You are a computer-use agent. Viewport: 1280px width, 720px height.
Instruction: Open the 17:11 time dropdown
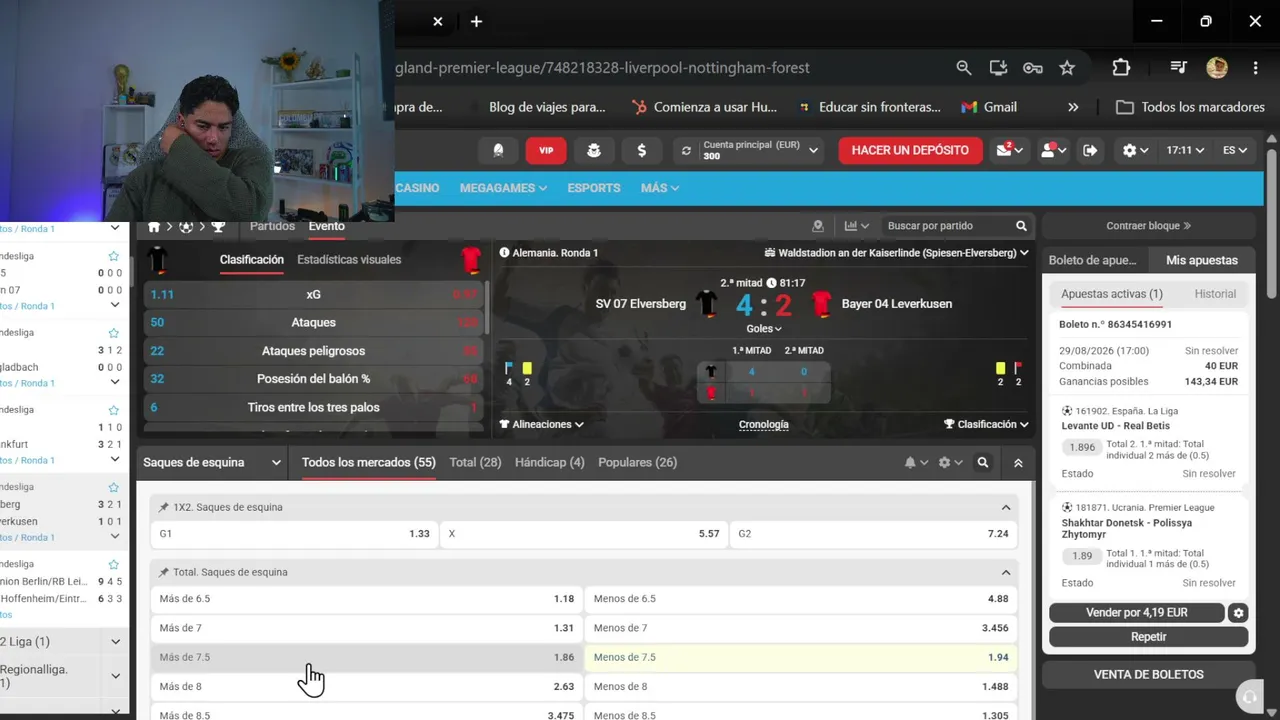(1185, 150)
